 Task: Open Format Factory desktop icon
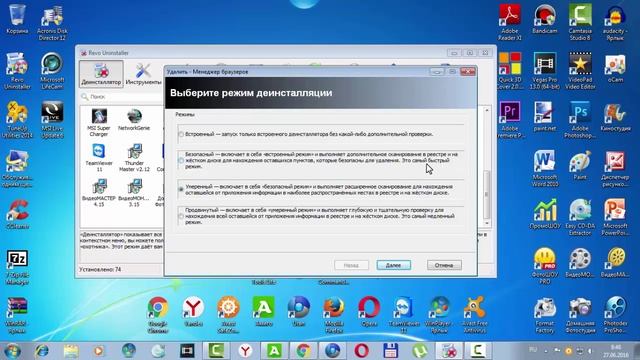[x=545, y=316]
